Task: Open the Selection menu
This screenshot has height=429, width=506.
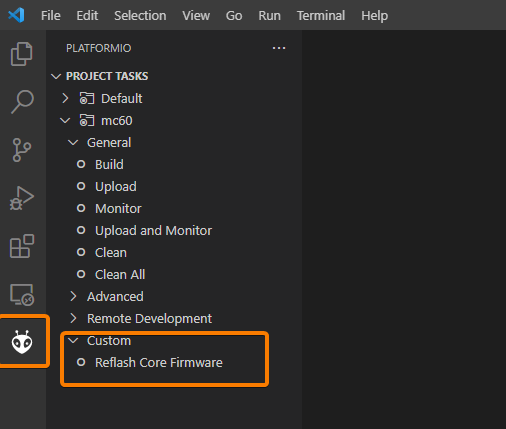Action: tap(140, 16)
